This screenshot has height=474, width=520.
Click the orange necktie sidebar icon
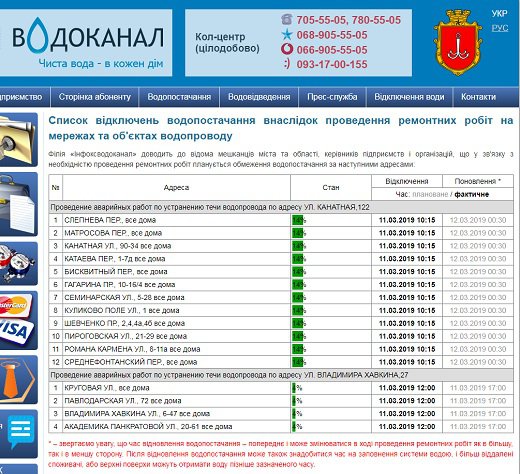coord(18,380)
